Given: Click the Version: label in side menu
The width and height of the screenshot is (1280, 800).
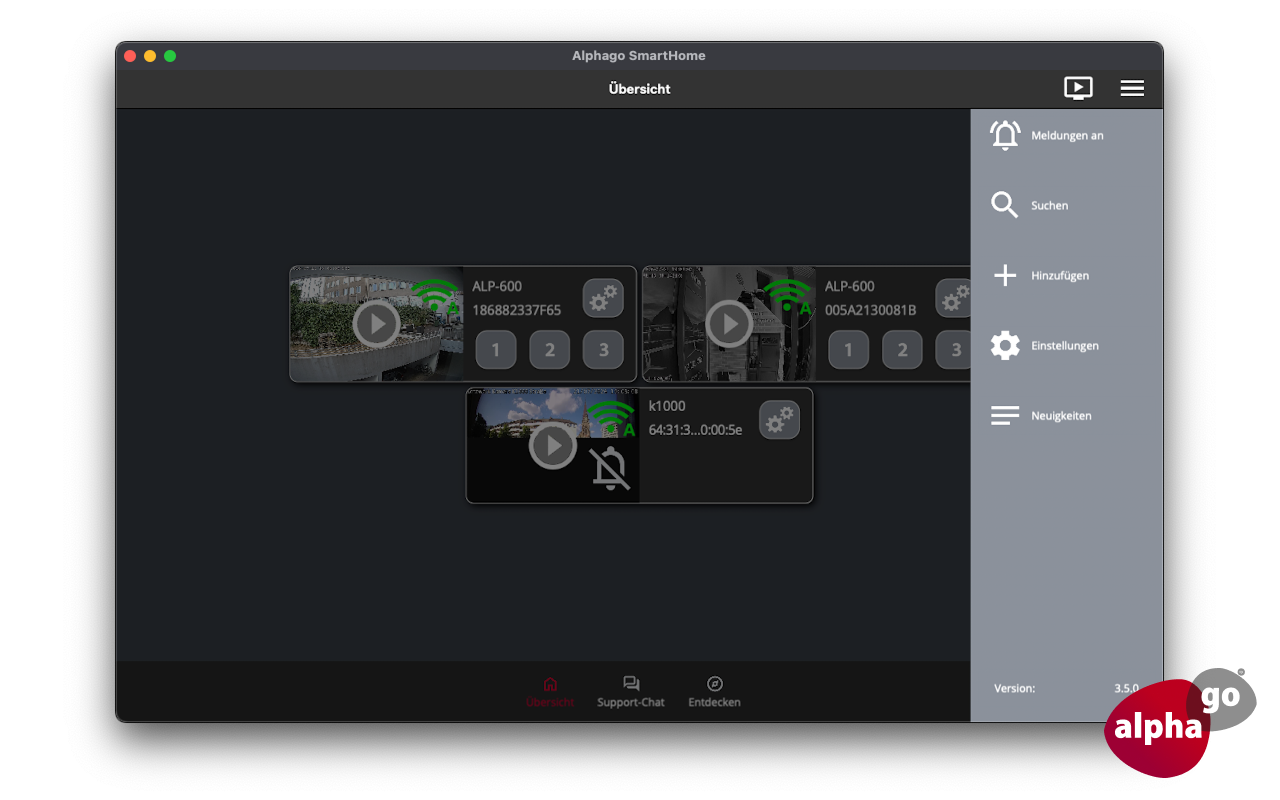Looking at the screenshot, I should click(x=1015, y=688).
